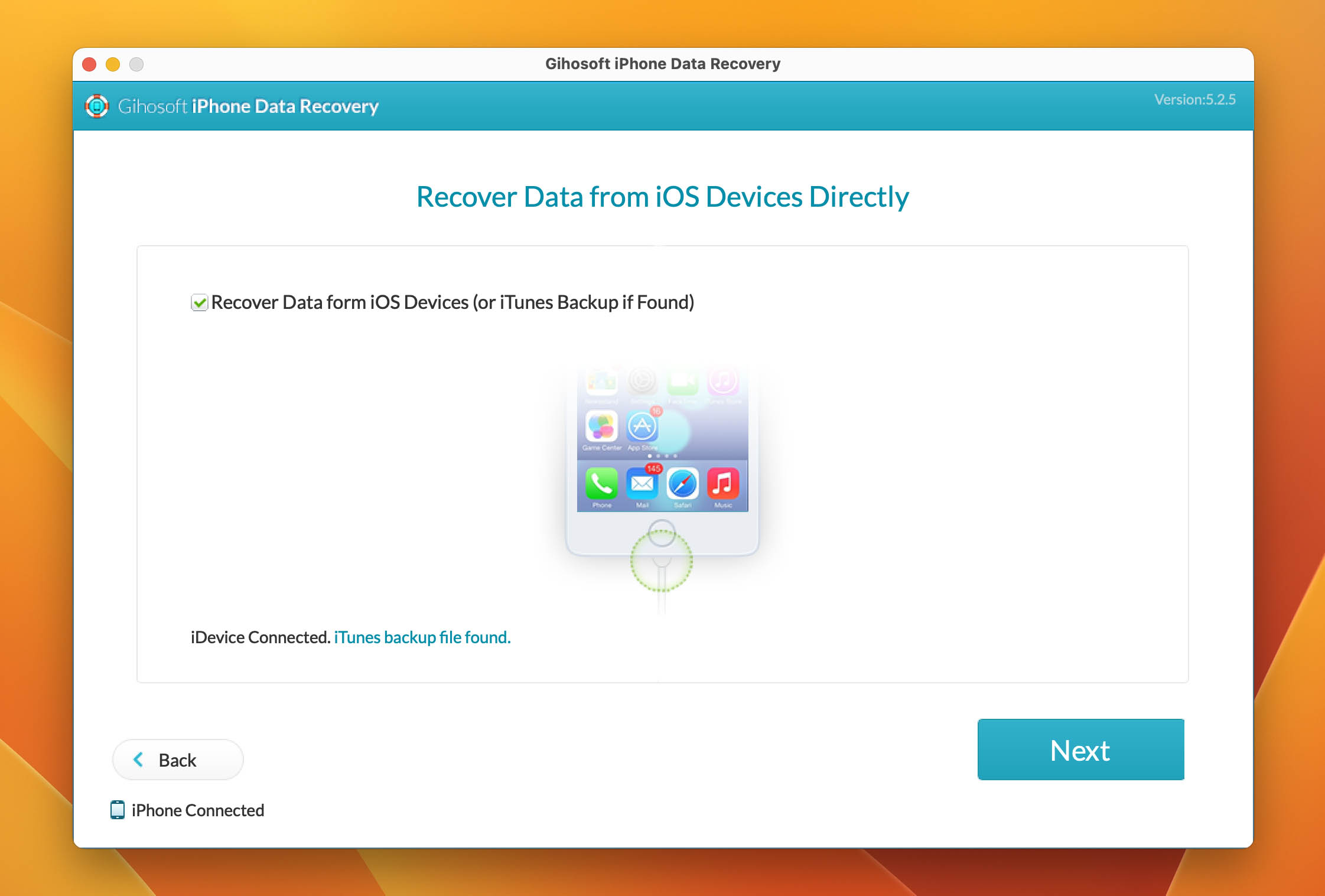This screenshot has width=1325, height=896.
Task: Click the Mail app icon on illustrated iPhone
Action: click(x=642, y=484)
